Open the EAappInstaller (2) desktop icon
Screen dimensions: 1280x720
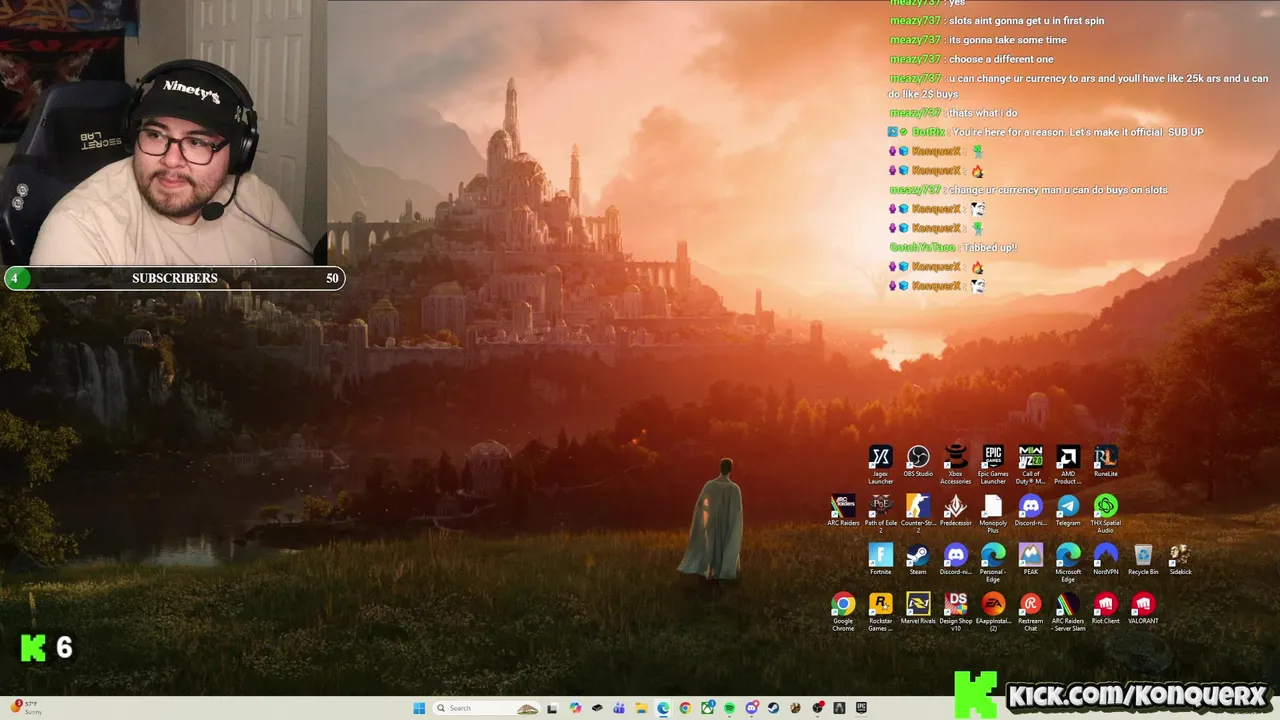click(x=993, y=611)
